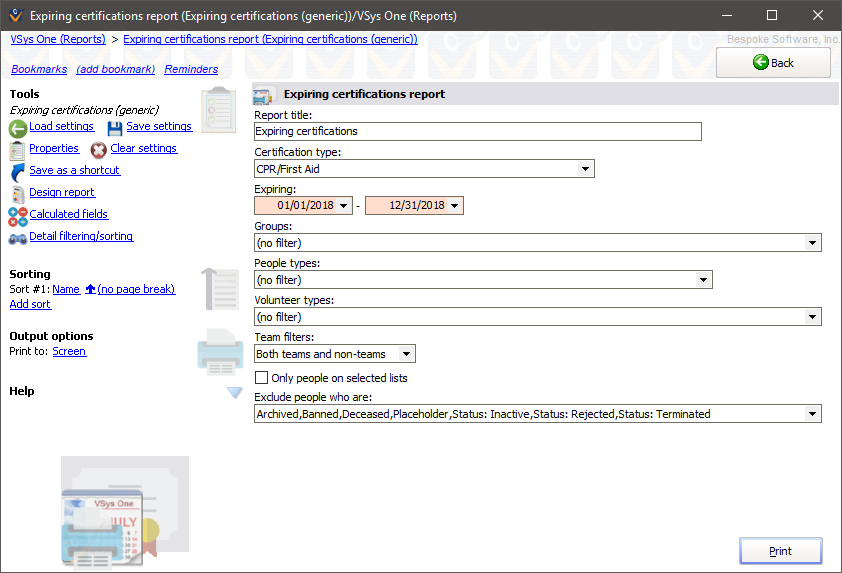Click Save as a shortcut link
The width and height of the screenshot is (842, 573).
(x=75, y=170)
